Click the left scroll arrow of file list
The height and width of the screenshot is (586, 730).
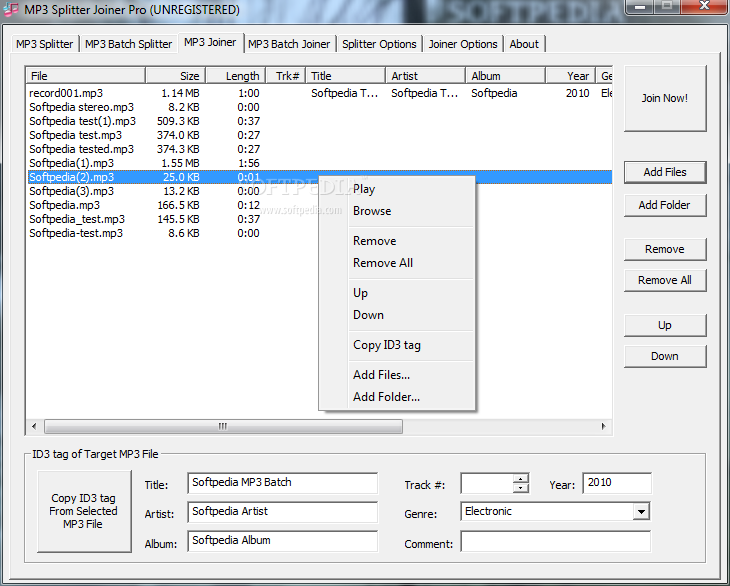coord(34,426)
